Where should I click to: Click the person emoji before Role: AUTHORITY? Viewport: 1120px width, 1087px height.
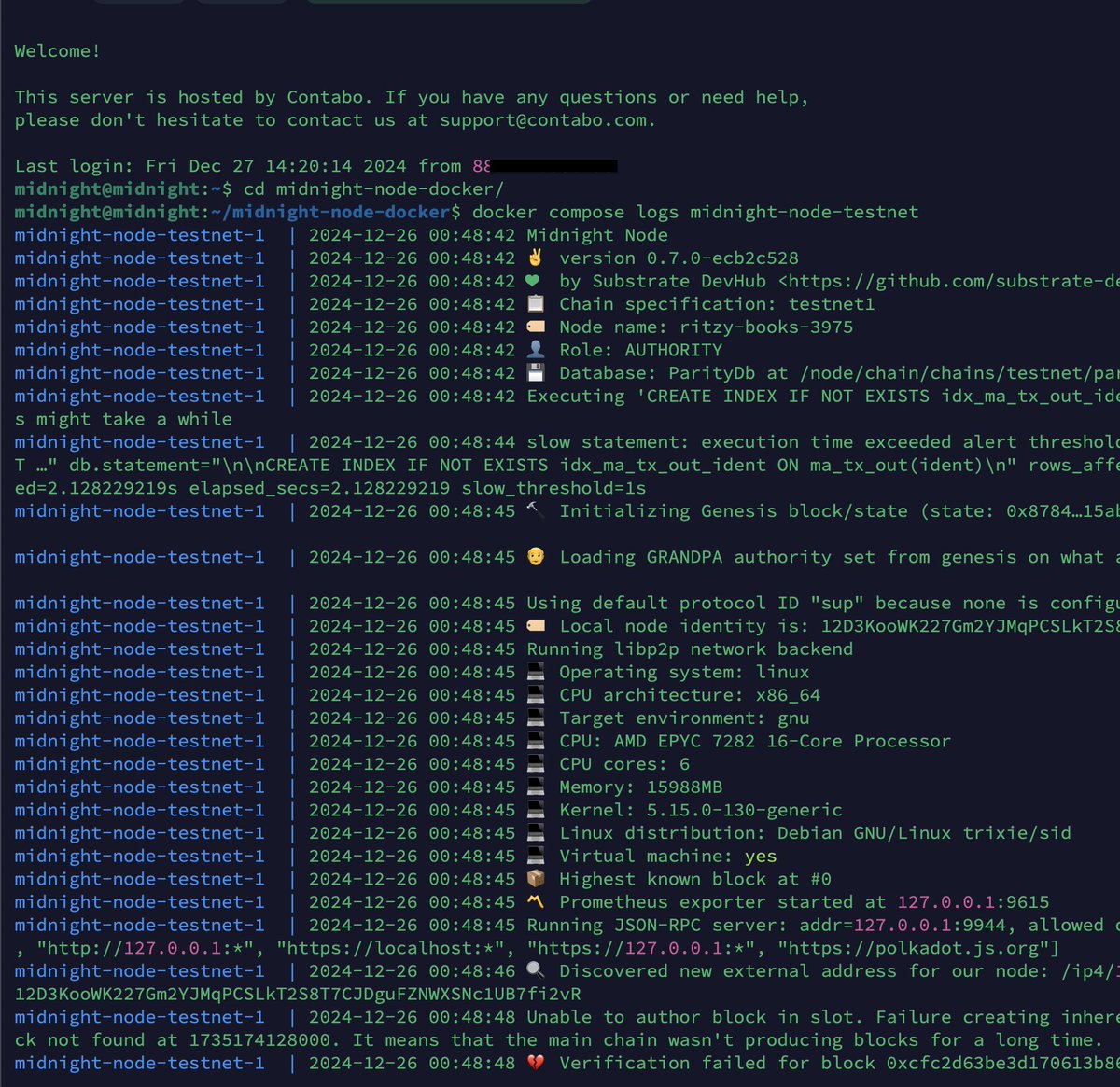click(x=535, y=350)
